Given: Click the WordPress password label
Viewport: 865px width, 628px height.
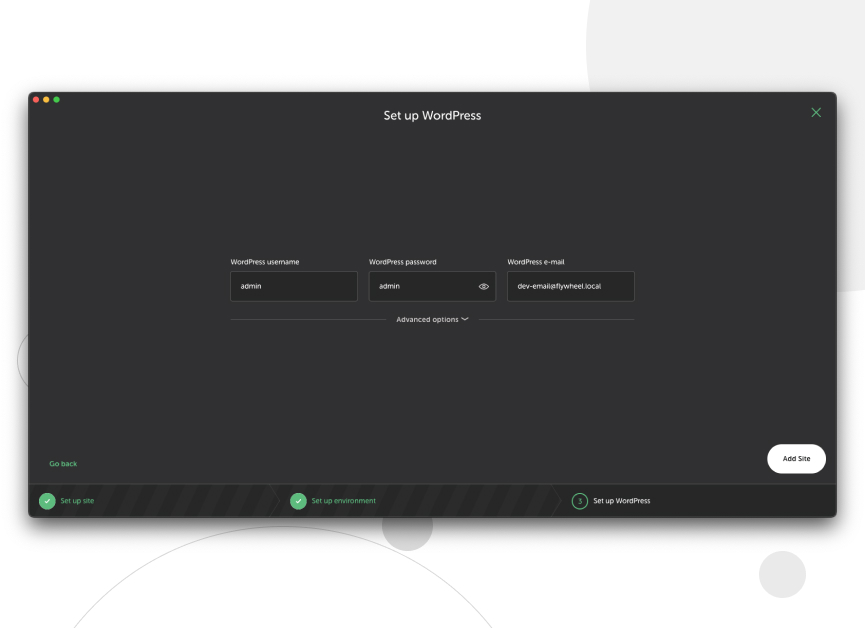Looking at the screenshot, I should coord(403,262).
